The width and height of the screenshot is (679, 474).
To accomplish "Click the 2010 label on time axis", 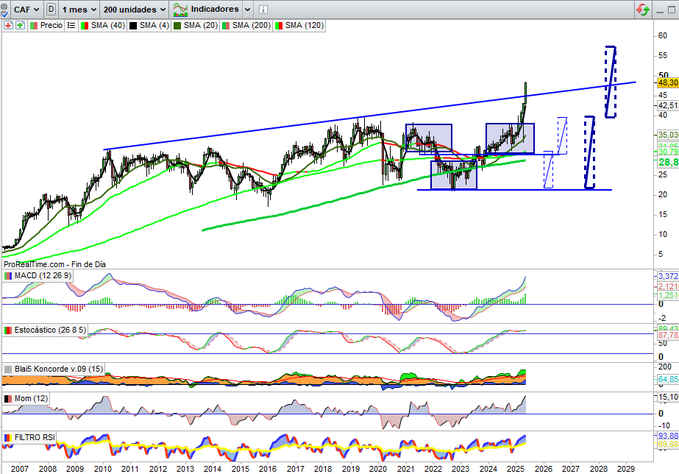I will click(x=103, y=469).
